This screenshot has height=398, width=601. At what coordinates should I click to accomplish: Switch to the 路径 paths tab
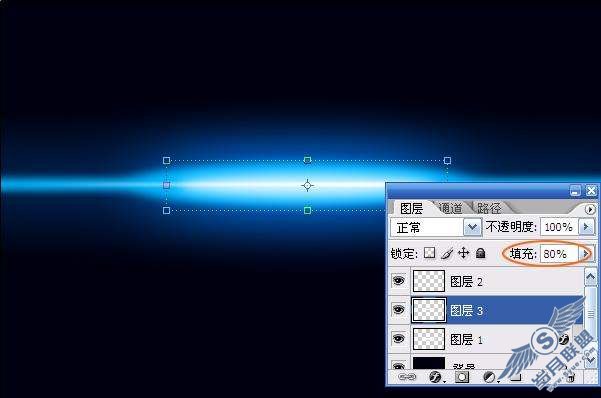[489, 208]
